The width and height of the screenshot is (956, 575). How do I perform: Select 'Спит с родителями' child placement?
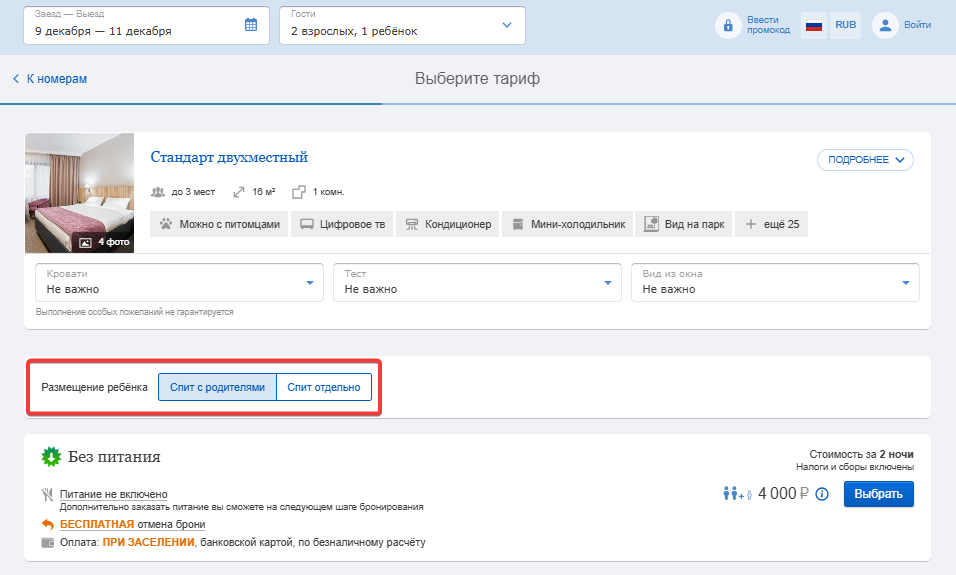coord(217,387)
